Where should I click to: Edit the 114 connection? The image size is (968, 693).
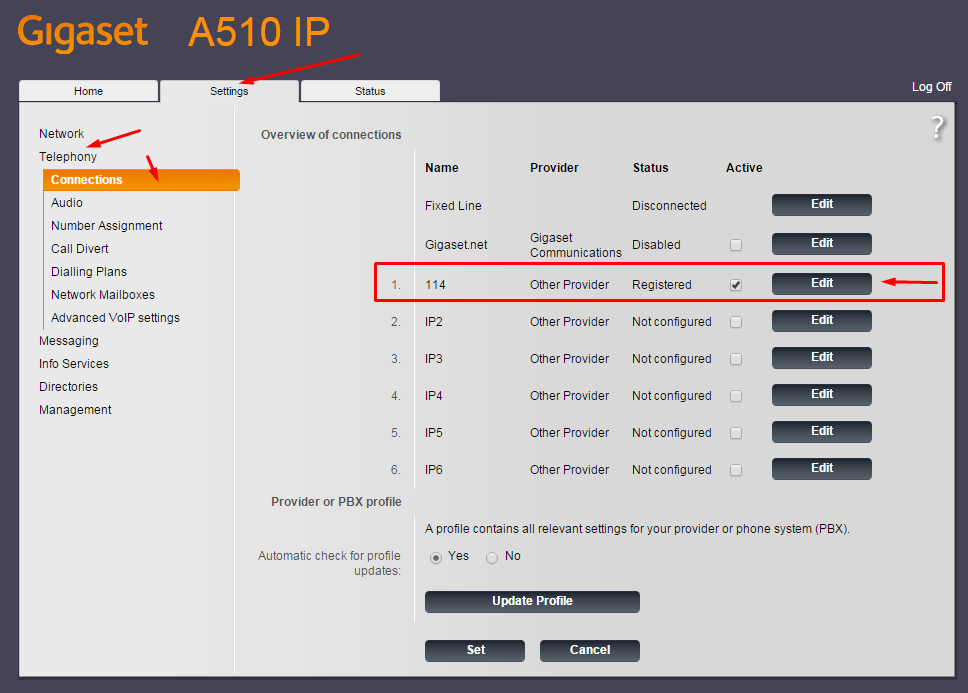pyautogui.click(x=822, y=284)
